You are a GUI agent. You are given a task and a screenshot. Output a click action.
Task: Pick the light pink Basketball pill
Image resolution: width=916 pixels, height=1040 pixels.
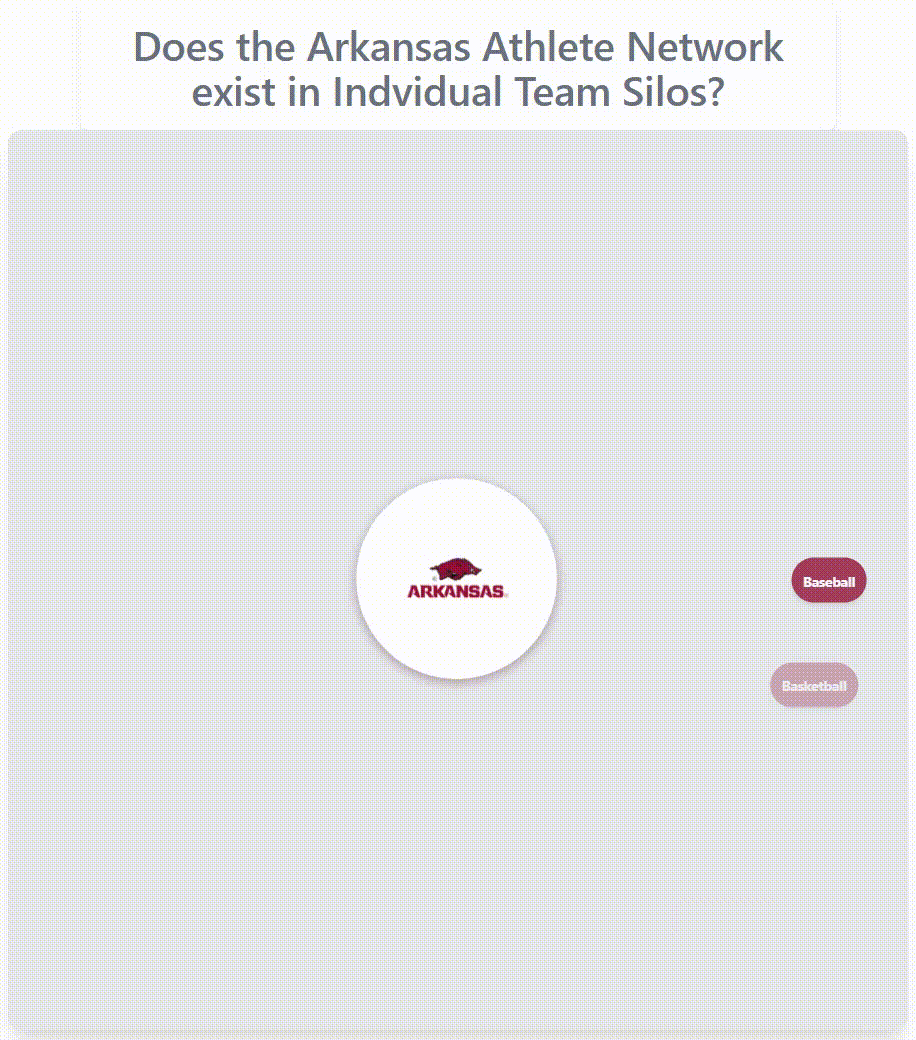tap(814, 685)
